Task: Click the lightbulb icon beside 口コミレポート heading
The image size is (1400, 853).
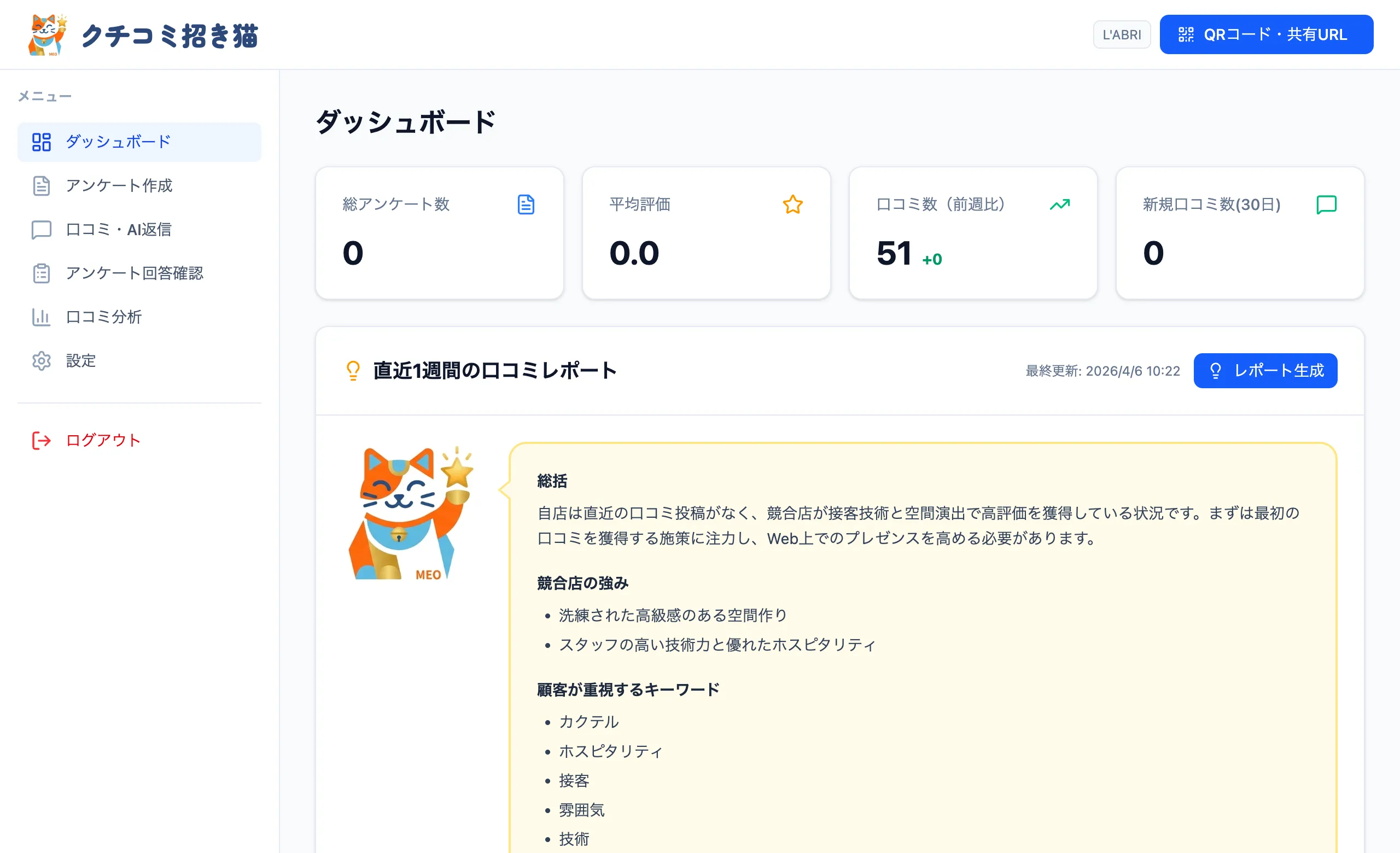Action: 353,370
